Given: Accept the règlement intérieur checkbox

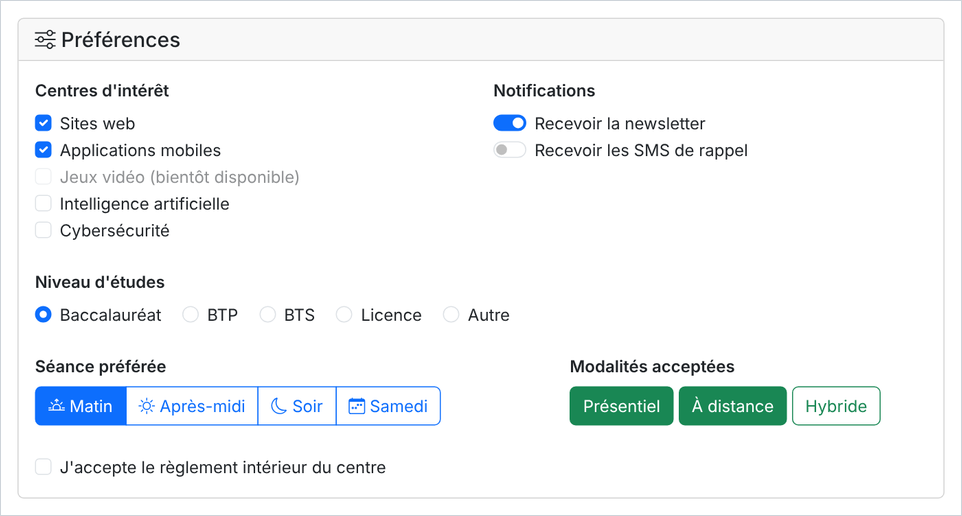Looking at the screenshot, I should click(x=43, y=467).
